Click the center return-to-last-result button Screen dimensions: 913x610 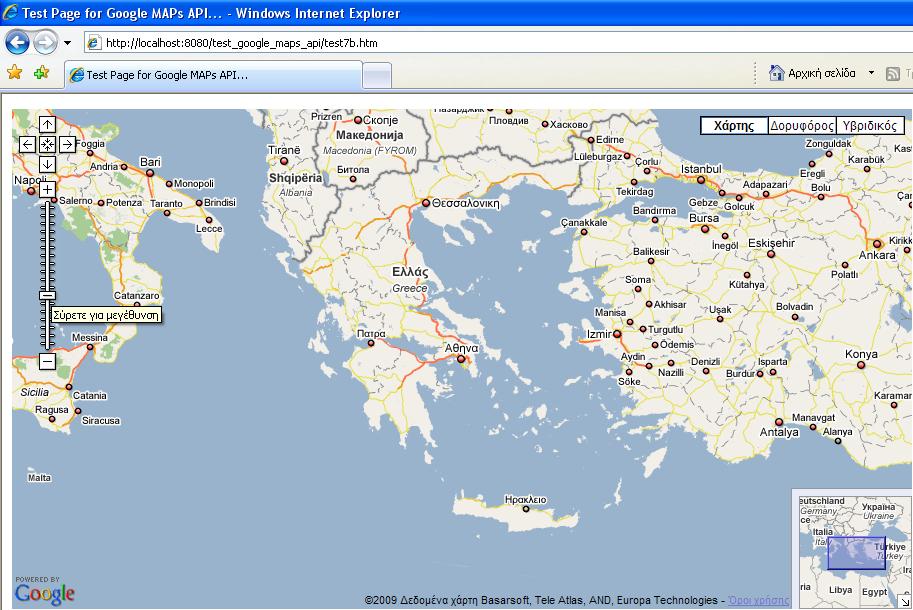point(47,144)
